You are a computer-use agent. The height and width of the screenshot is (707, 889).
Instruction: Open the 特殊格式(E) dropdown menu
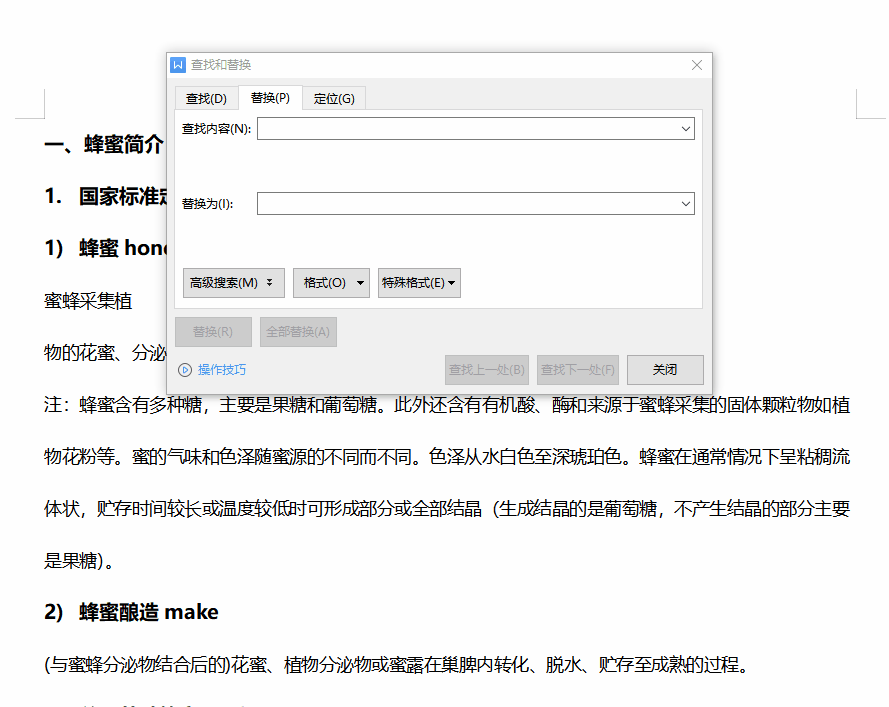coord(419,283)
